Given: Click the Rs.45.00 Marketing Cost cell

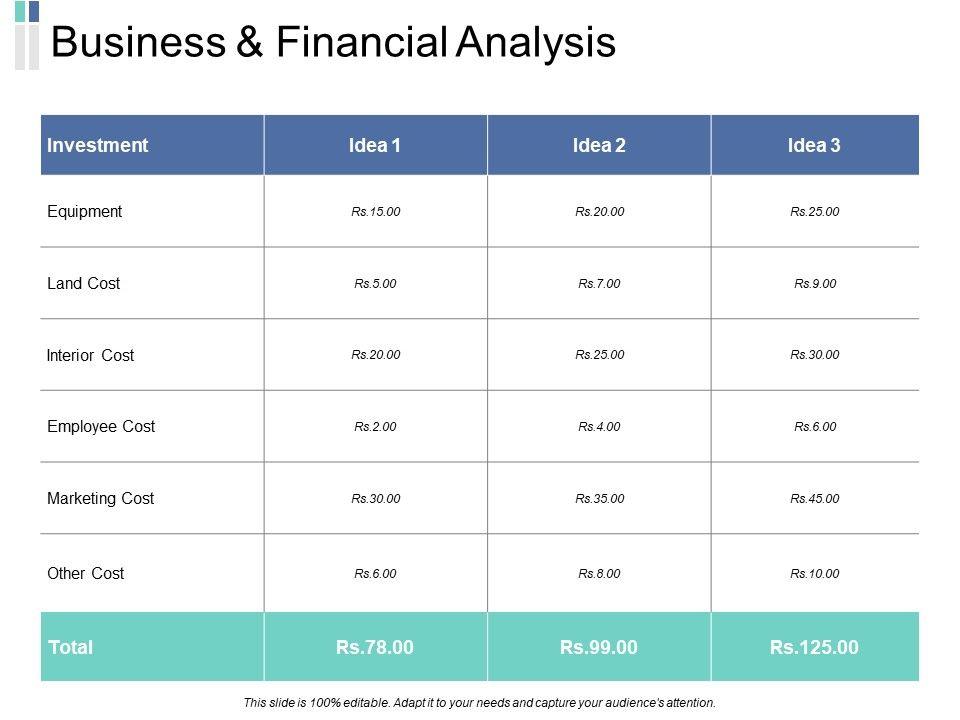Looking at the screenshot, I should [814, 498].
